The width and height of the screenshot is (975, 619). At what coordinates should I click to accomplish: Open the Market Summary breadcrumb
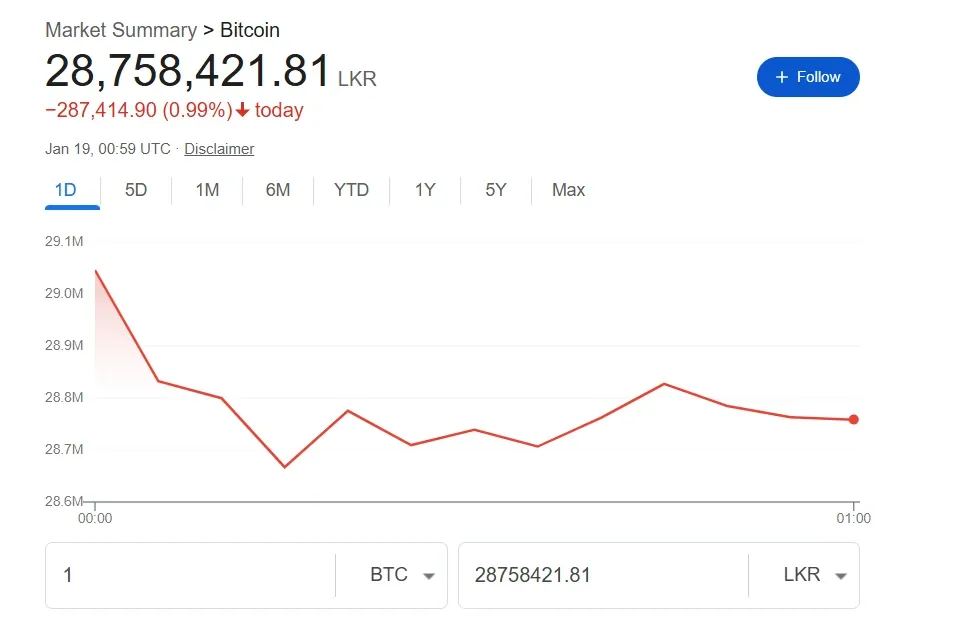(121, 30)
